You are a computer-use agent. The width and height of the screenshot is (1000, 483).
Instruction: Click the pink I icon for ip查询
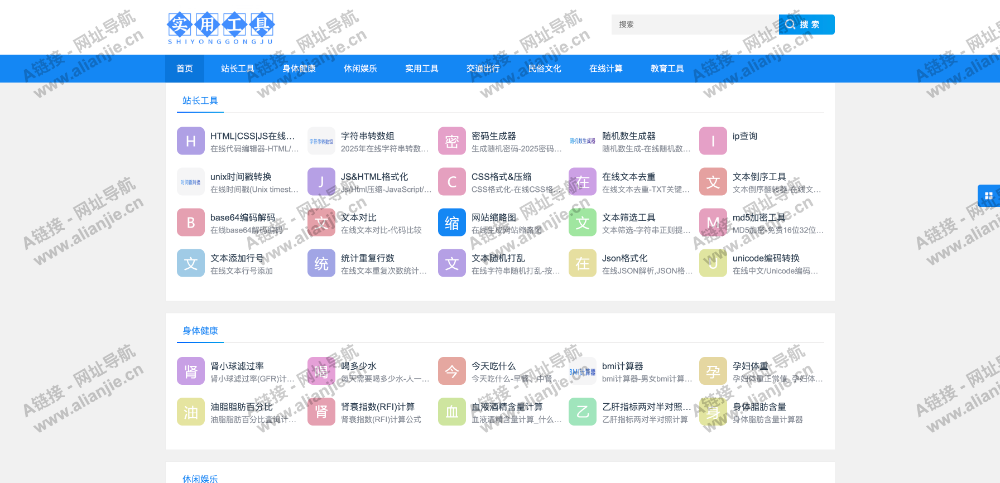(x=712, y=141)
